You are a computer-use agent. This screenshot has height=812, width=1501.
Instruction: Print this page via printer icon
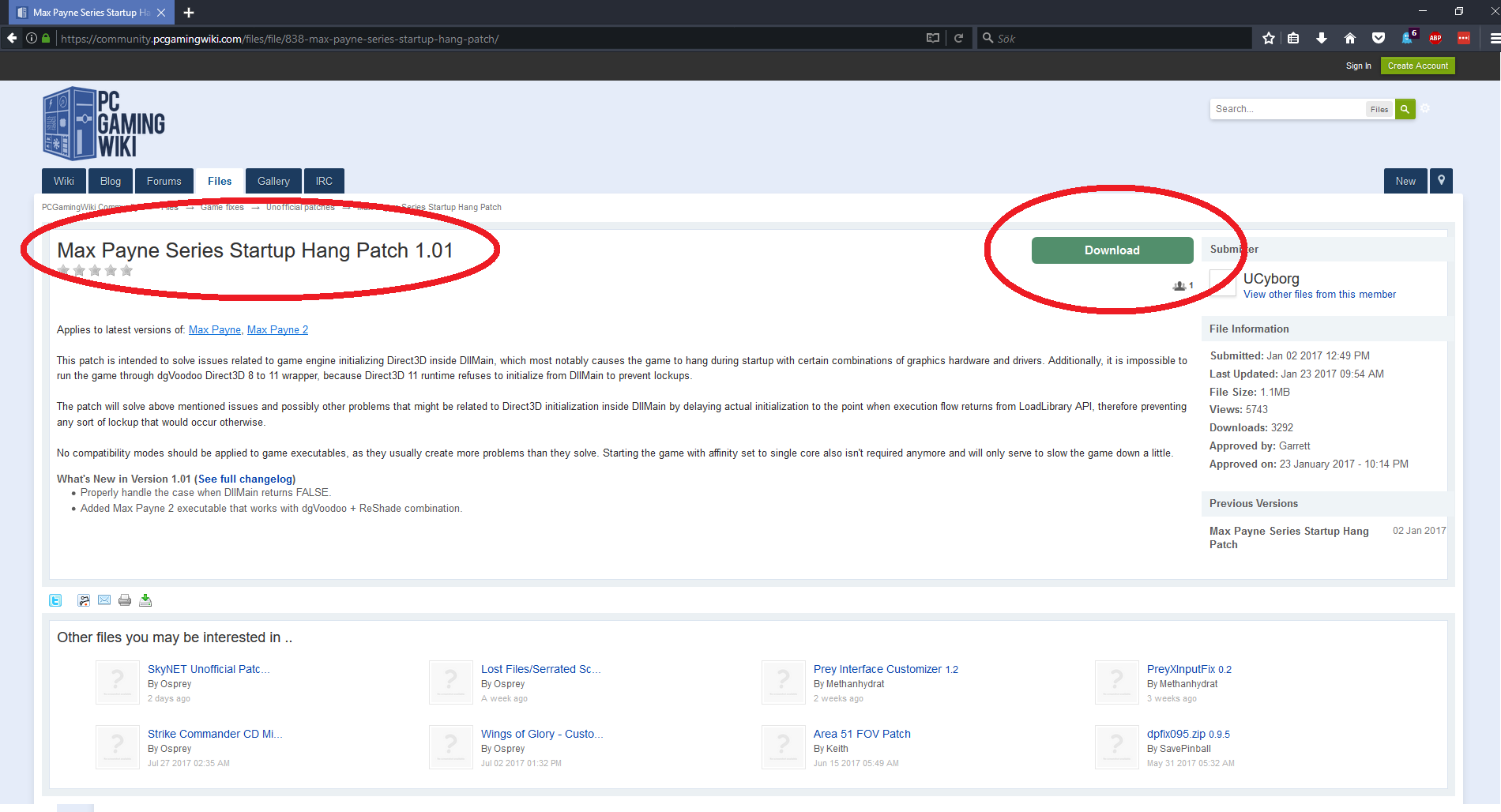click(125, 600)
